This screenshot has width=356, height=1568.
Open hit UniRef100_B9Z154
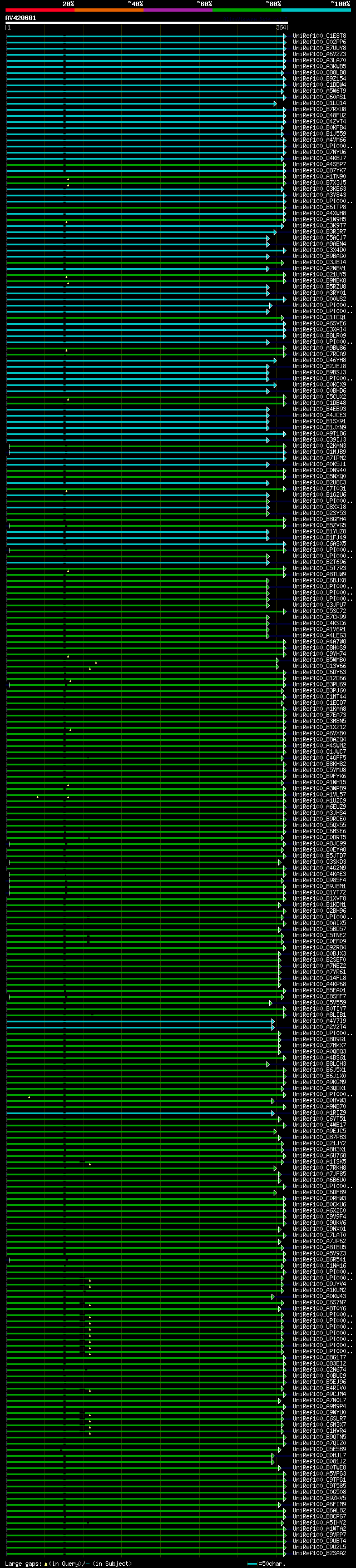(319, 78)
